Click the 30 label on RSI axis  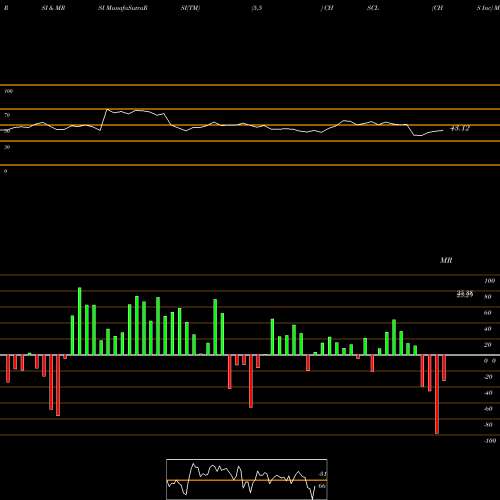(x=7, y=147)
